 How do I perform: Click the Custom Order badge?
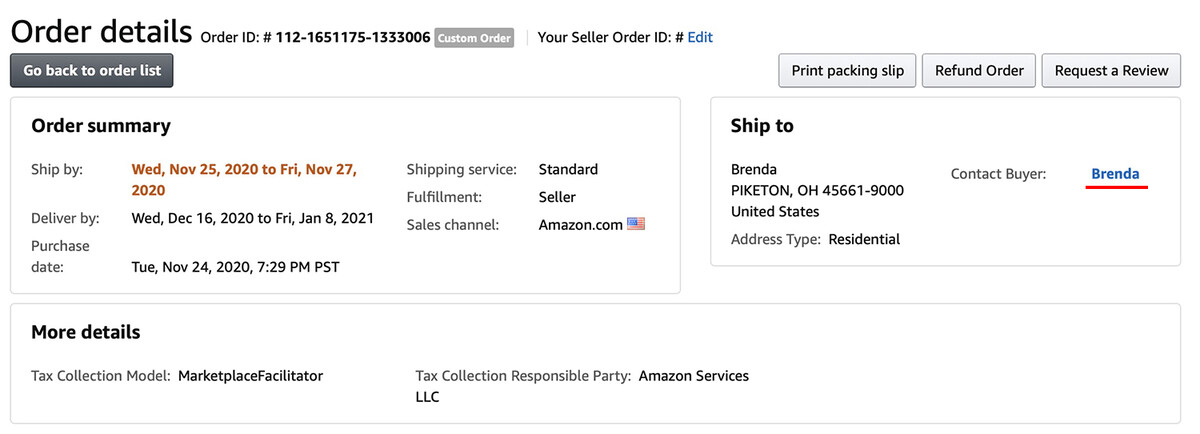point(474,38)
